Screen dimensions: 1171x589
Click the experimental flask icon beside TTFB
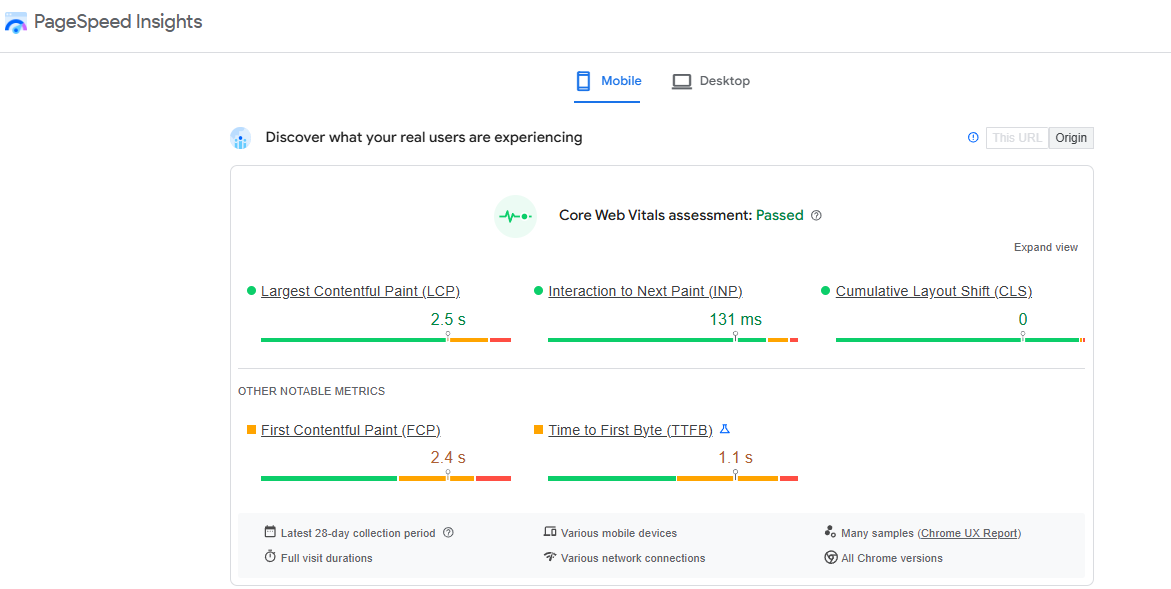click(x=724, y=429)
